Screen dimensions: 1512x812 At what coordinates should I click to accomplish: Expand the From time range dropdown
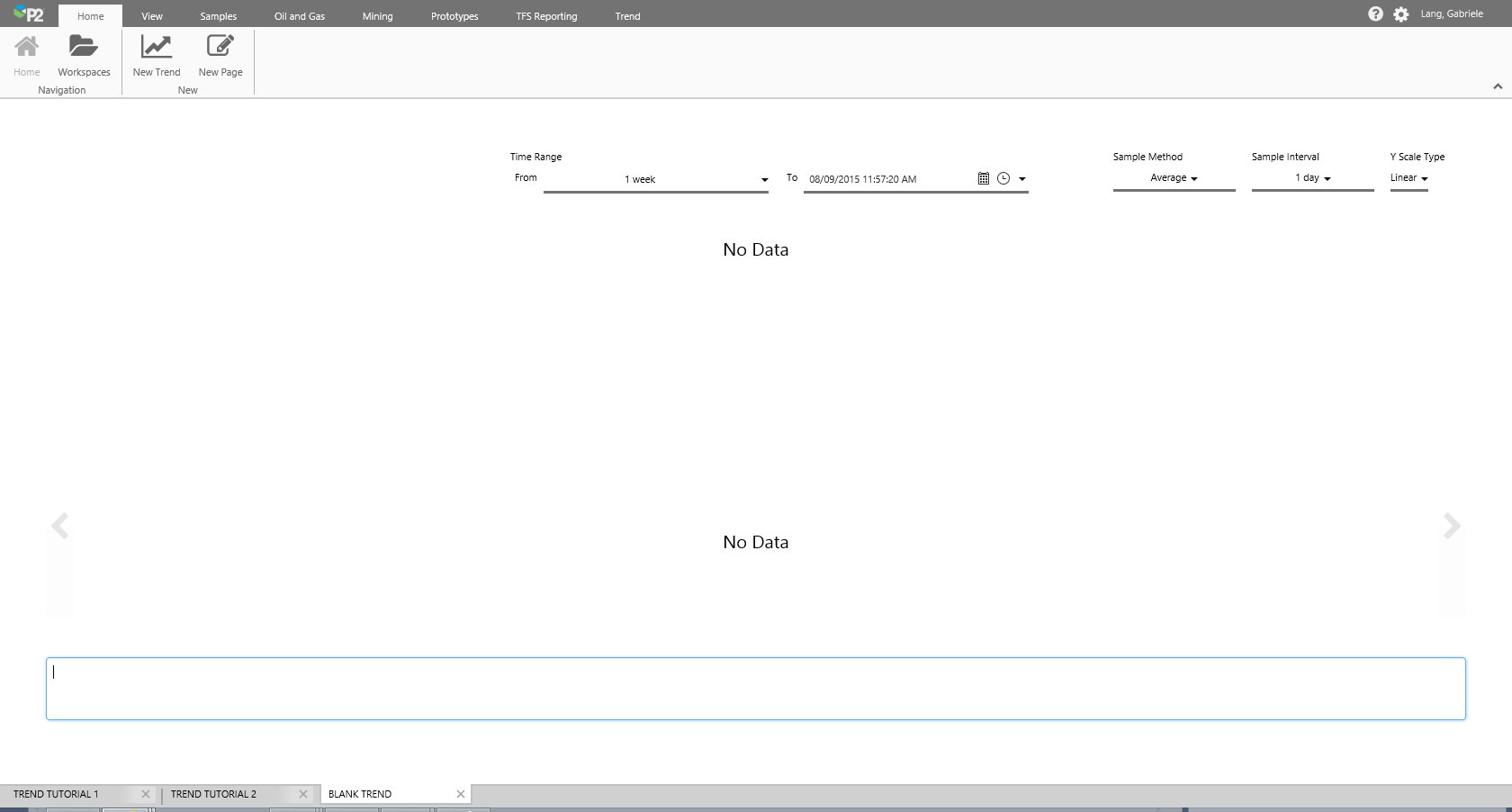764,180
